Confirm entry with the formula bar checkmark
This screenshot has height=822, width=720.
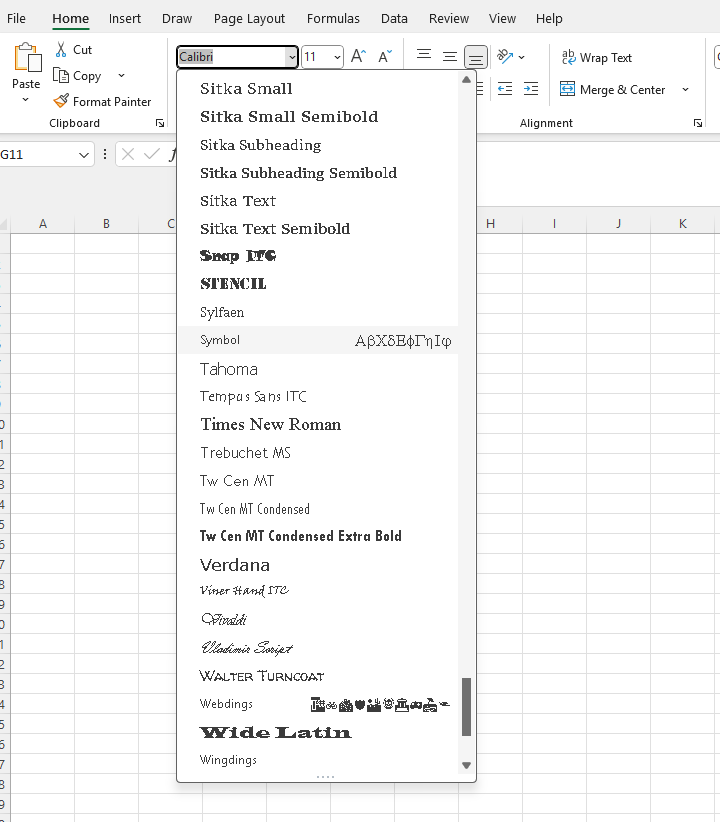pos(152,154)
